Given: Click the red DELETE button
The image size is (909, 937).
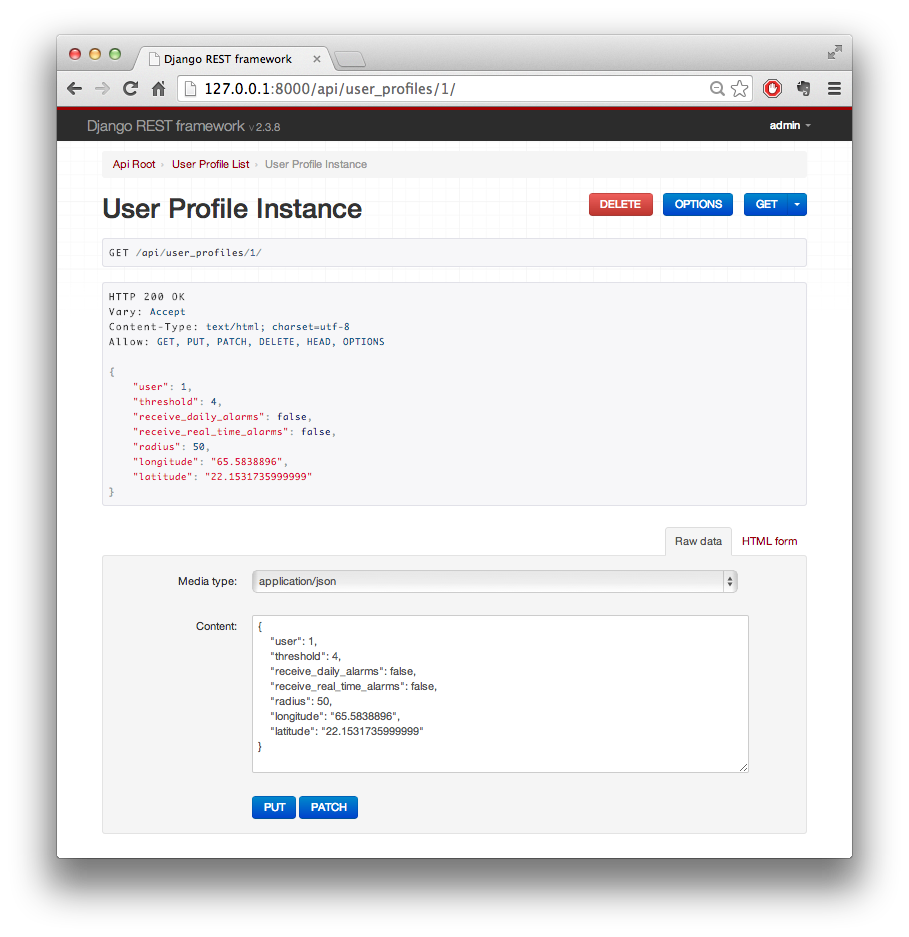Looking at the screenshot, I should (x=620, y=204).
